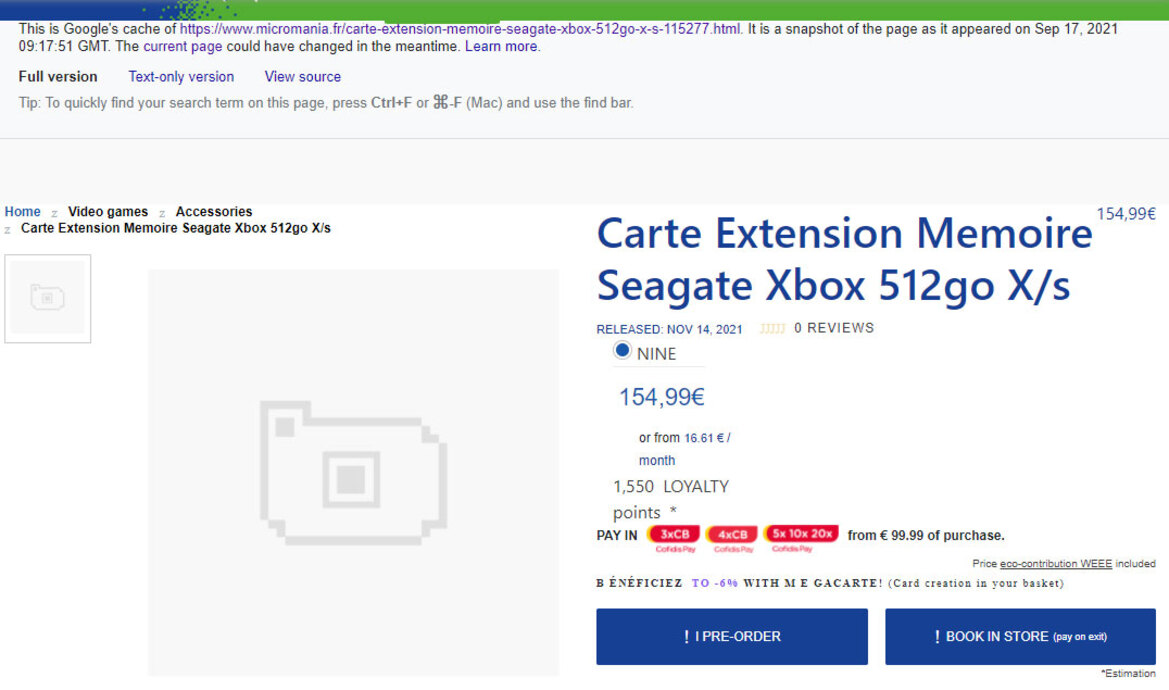Follow the 'current page' link
Image resolution: width=1169 pixels, height=690 pixels.
tap(180, 46)
